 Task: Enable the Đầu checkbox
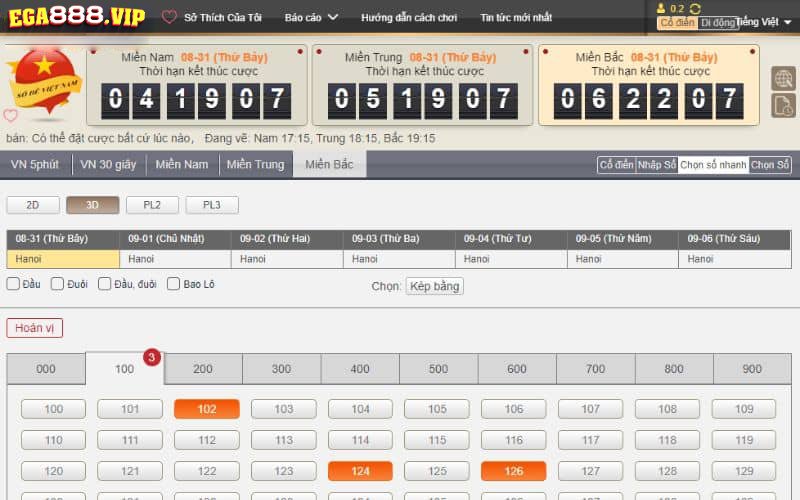tap(13, 284)
